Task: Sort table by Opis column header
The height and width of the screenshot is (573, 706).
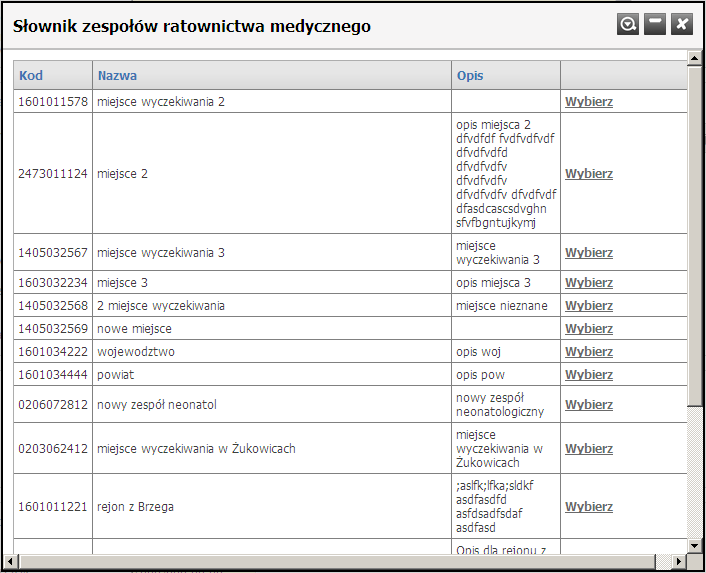Action: coord(470,75)
